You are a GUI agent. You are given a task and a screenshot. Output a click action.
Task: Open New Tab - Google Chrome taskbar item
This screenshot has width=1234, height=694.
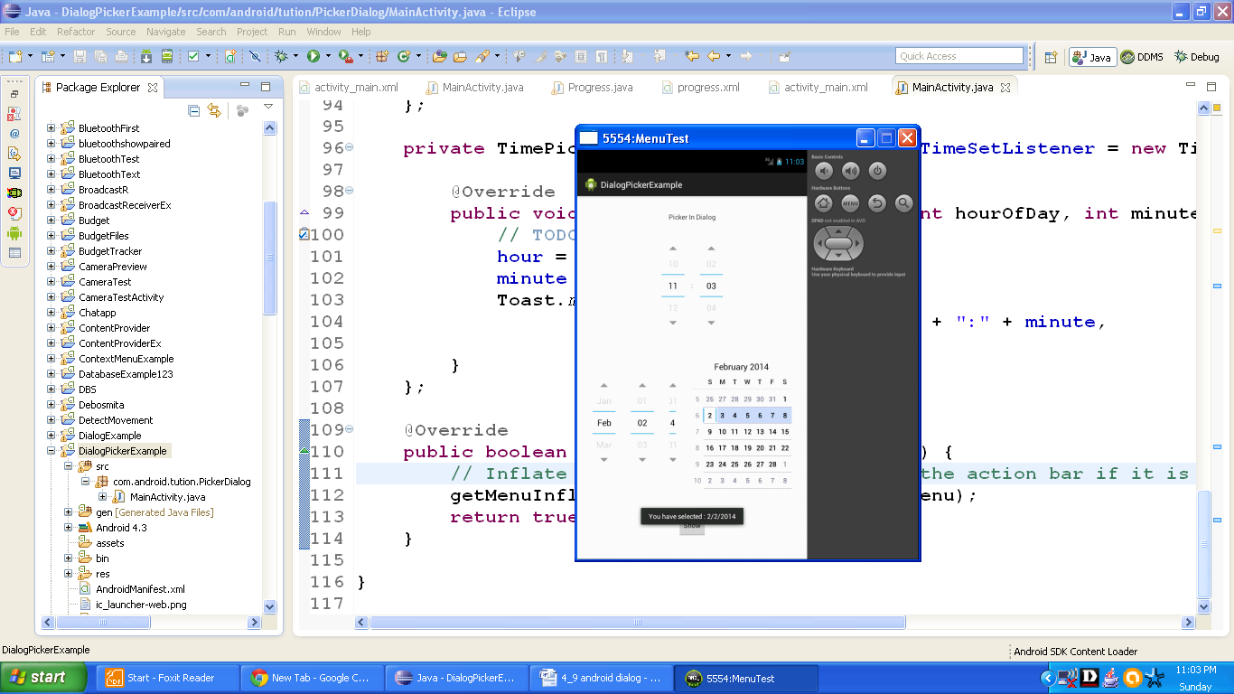tap(312, 678)
